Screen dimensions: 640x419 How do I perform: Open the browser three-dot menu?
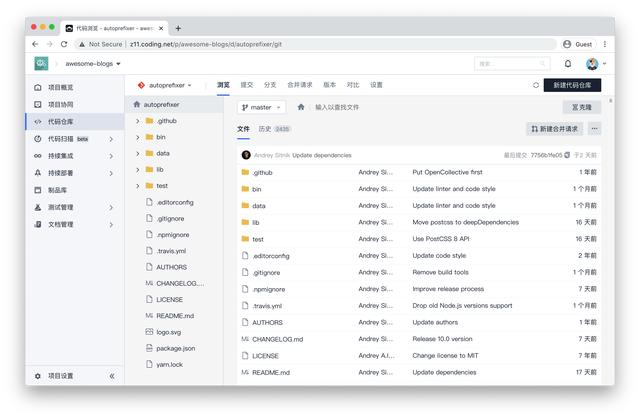[x=604, y=44]
